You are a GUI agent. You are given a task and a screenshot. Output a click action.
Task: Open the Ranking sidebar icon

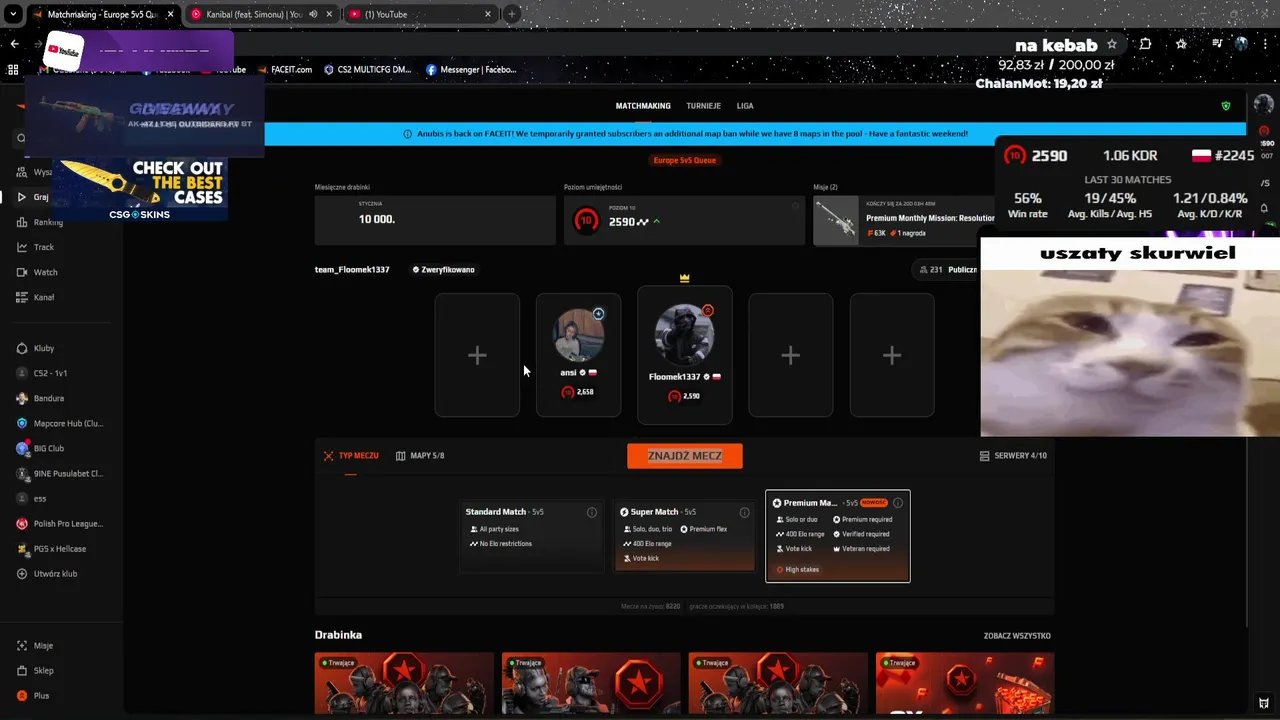22,222
